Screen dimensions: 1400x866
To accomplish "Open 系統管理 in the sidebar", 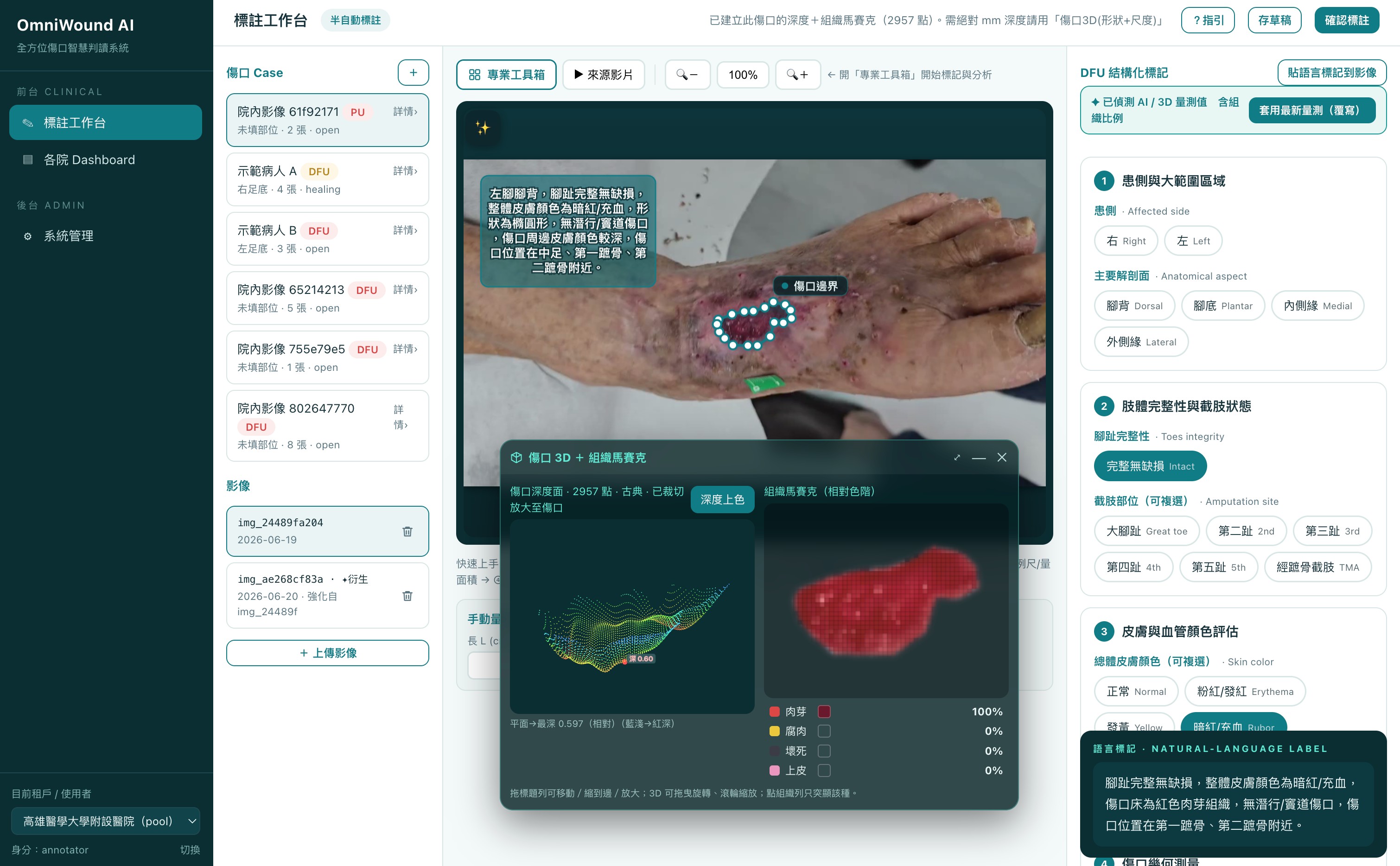I will tap(105, 236).
